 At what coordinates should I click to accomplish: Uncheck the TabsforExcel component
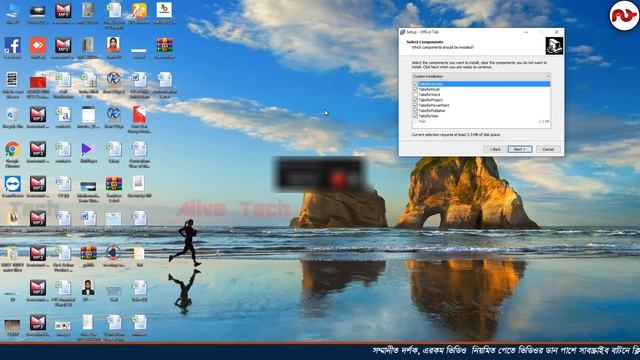click(416, 89)
